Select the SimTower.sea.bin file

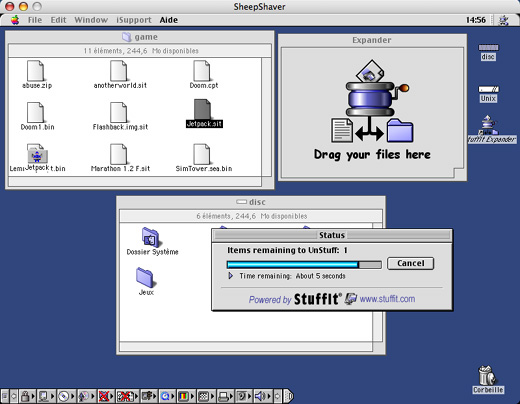click(x=202, y=154)
